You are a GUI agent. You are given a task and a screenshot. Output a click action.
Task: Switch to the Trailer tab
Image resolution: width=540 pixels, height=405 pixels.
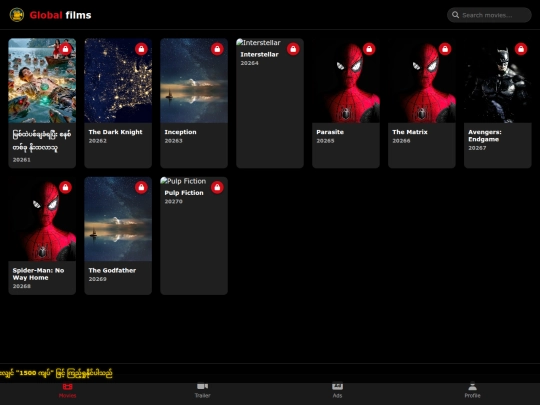pos(202,391)
